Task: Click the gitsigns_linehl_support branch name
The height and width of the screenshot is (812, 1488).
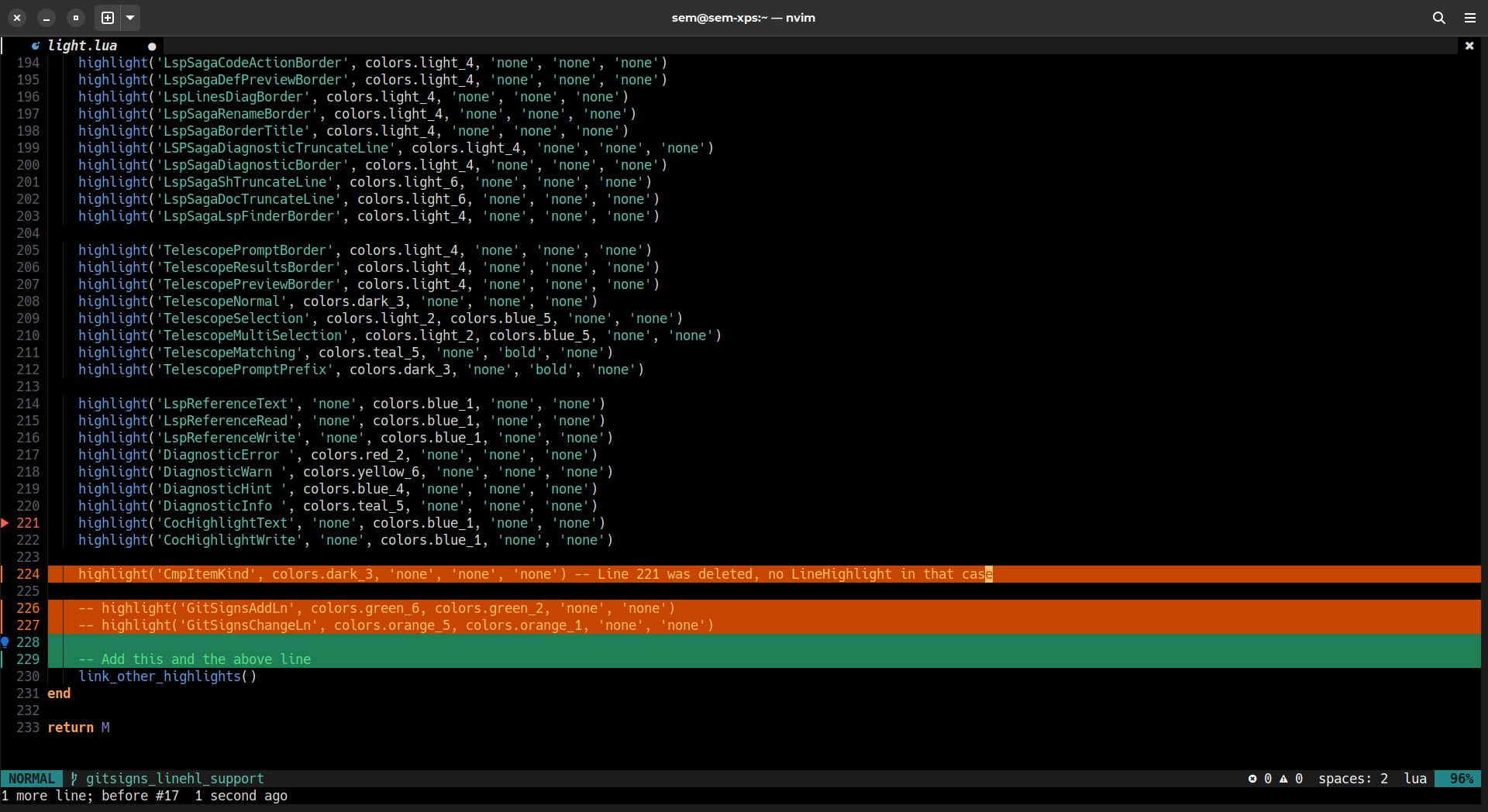Action: 175,779
